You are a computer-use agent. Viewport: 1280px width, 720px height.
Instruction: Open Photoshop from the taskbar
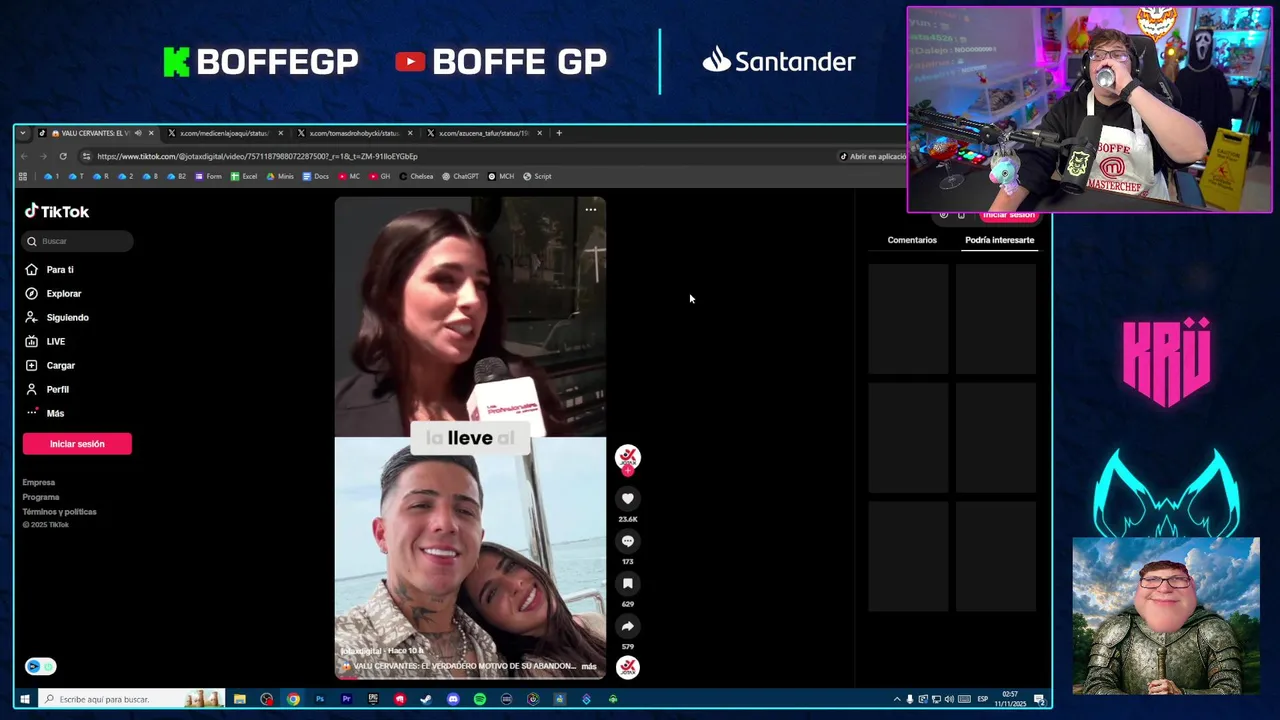pyautogui.click(x=320, y=699)
